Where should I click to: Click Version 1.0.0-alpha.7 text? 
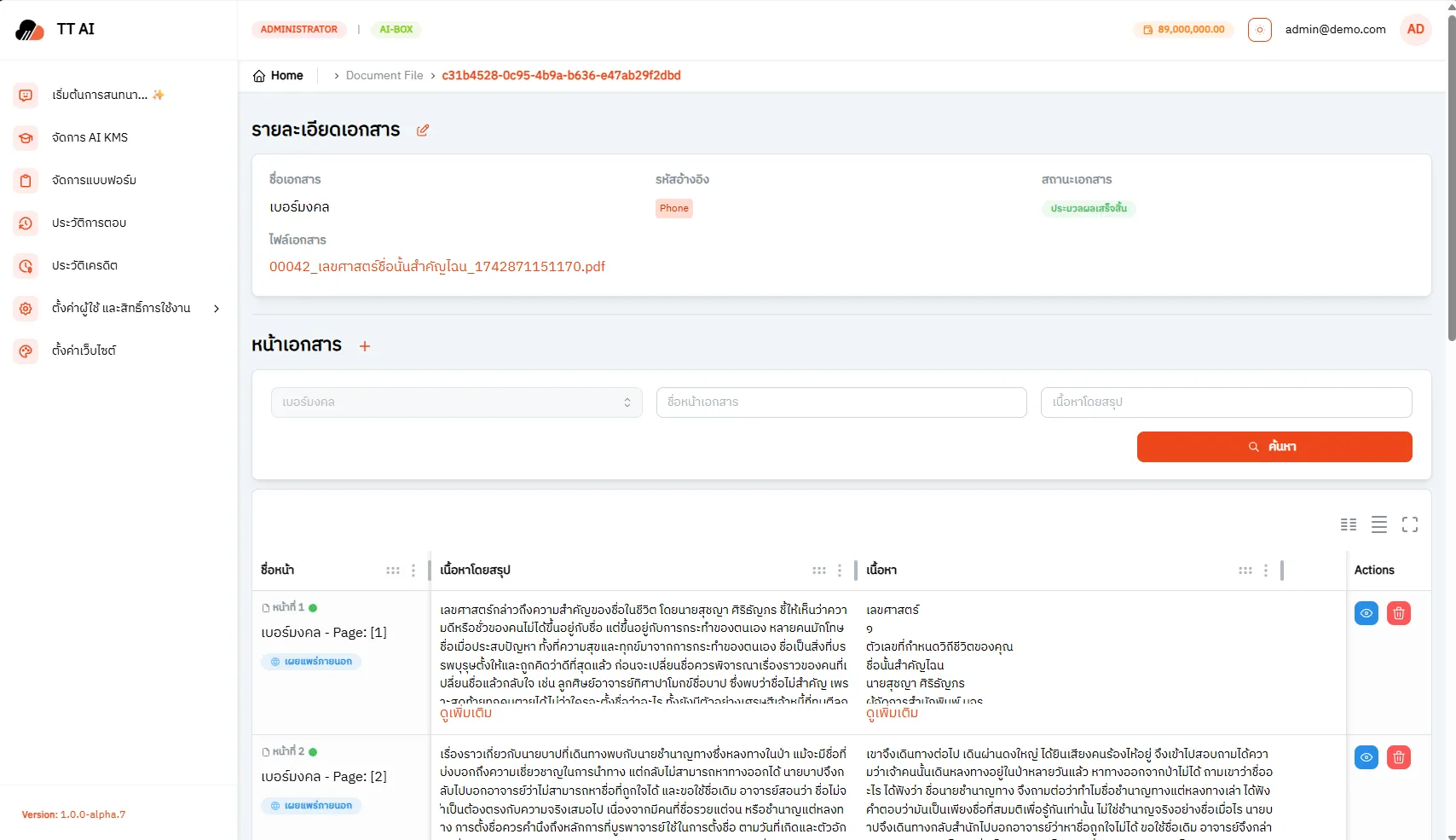[x=73, y=814]
